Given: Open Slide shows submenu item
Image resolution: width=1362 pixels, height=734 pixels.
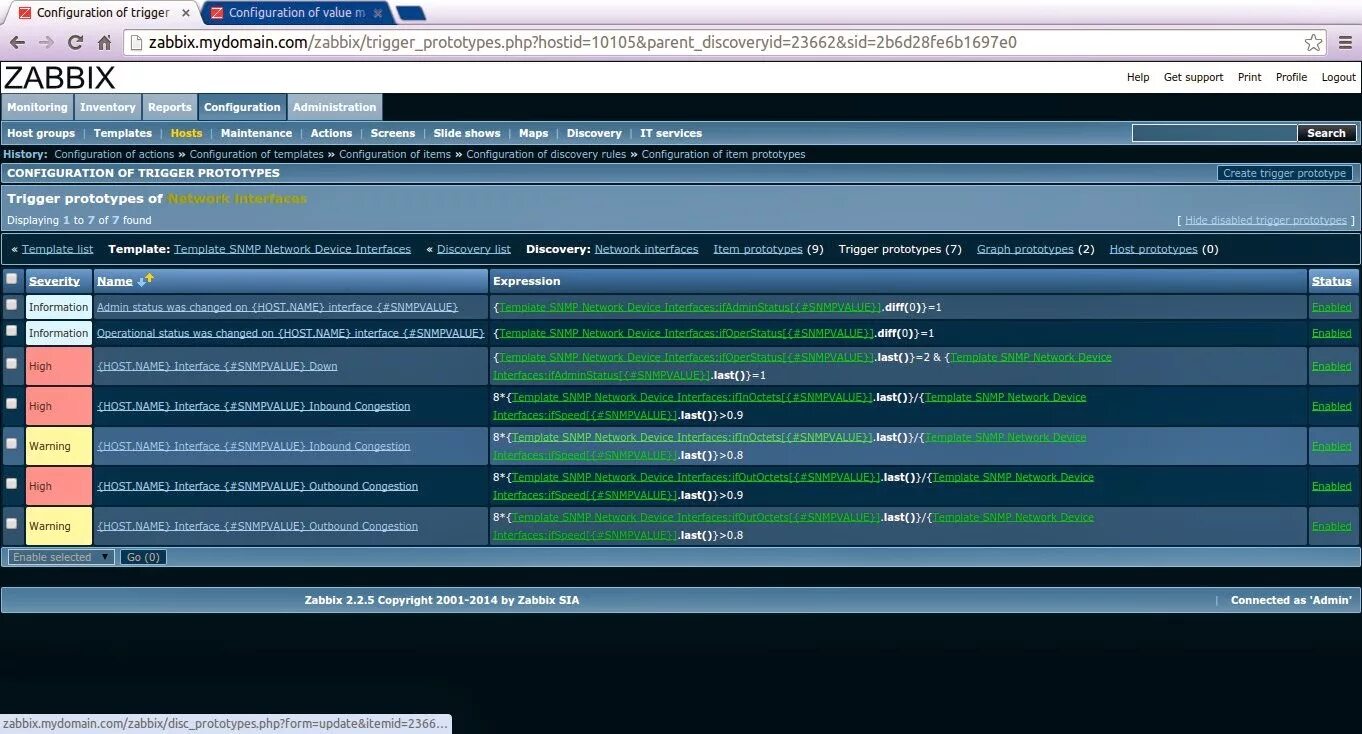Looking at the screenshot, I should click(467, 133).
